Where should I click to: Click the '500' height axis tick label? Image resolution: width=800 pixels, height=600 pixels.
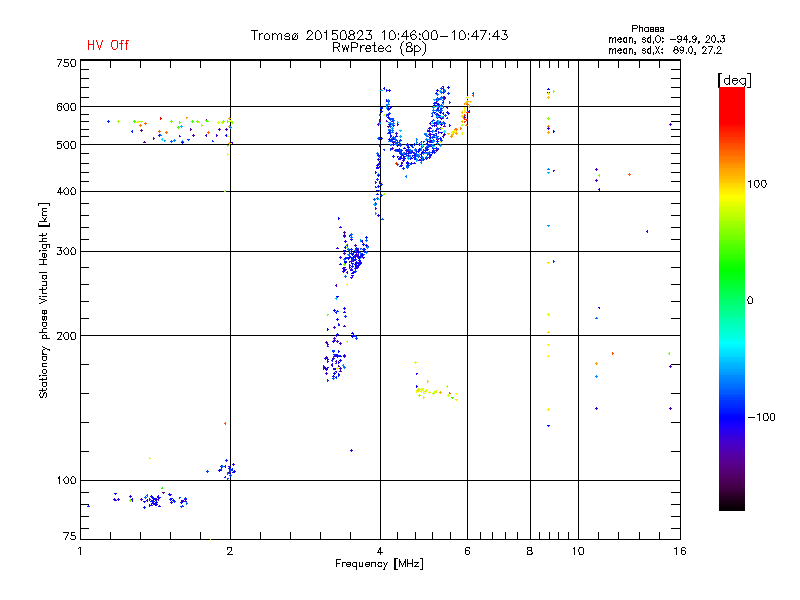(x=66, y=145)
